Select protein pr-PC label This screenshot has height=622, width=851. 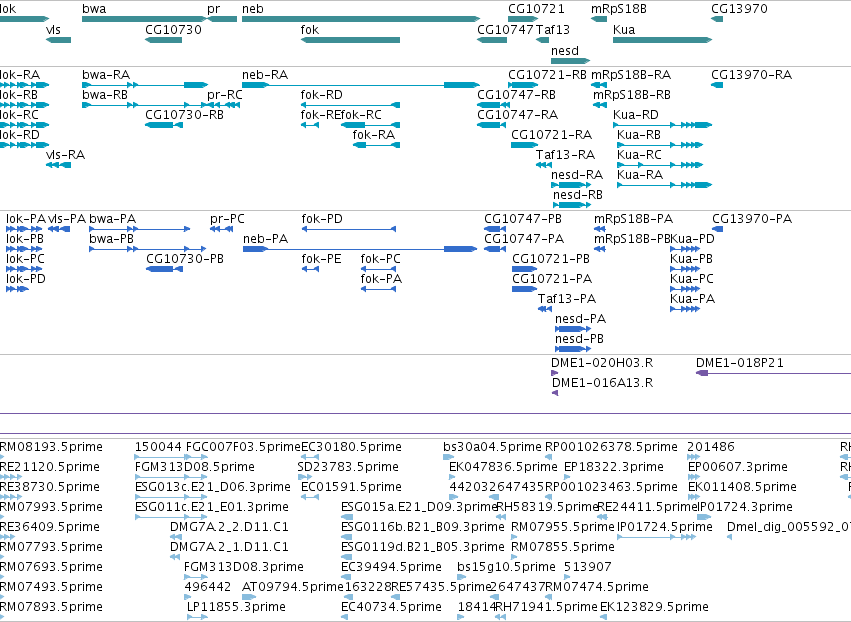click(227, 219)
